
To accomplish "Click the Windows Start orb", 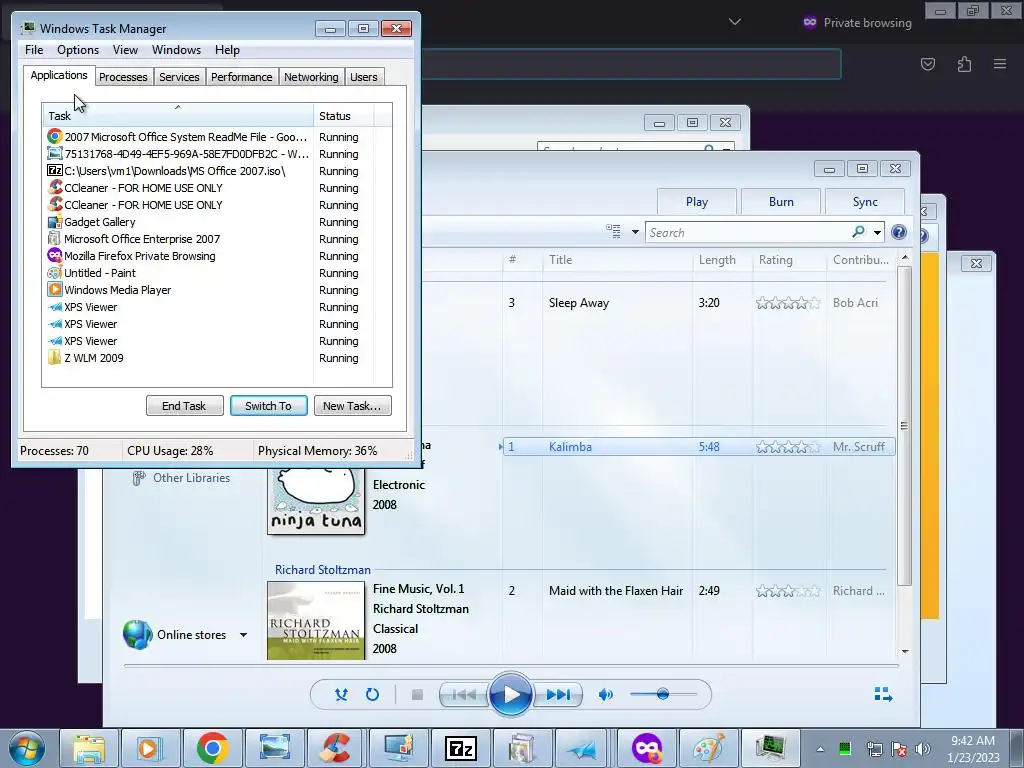I will point(27,748).
